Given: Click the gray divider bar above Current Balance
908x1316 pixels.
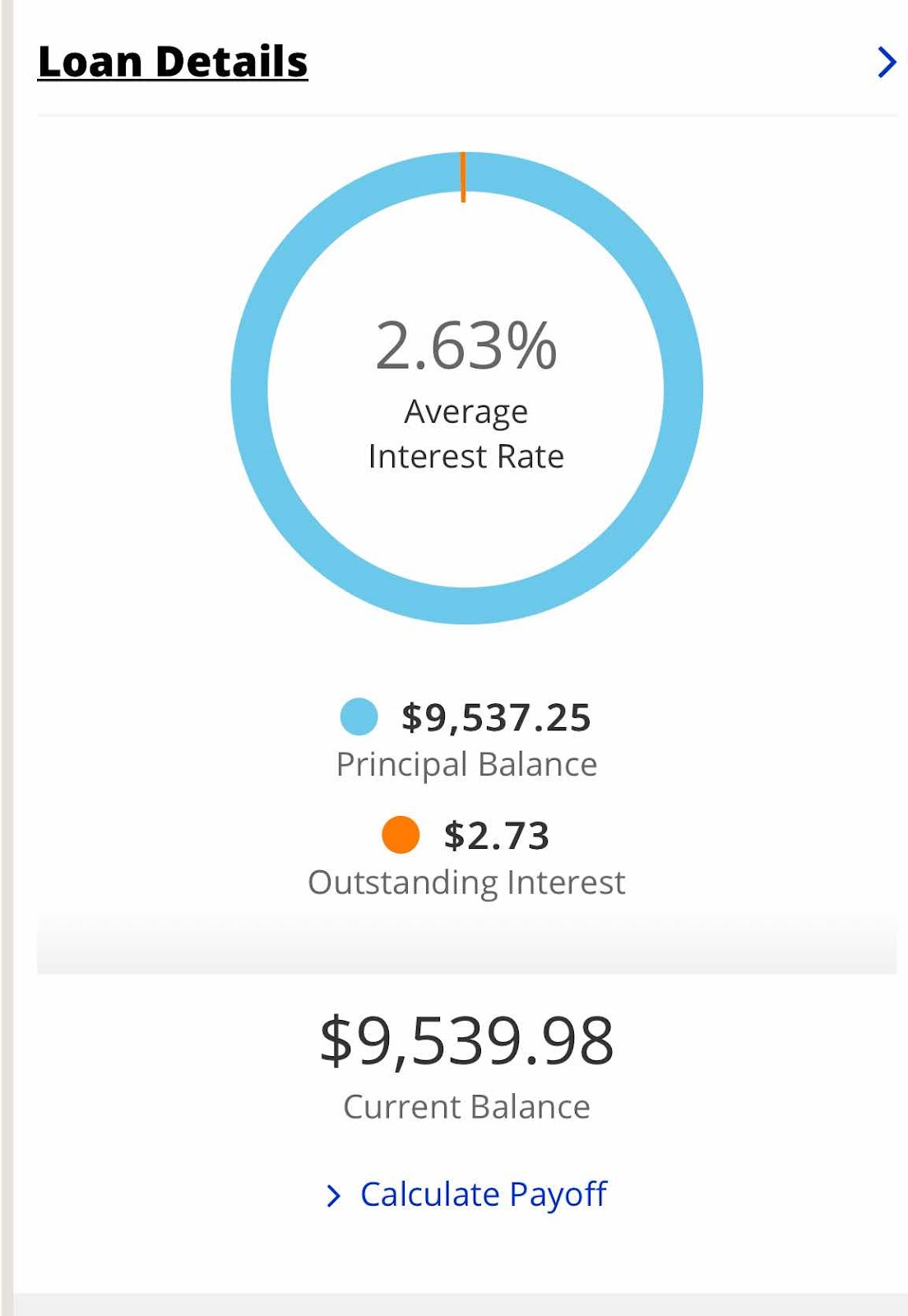Looking at the screenshot, I should coord(466,943).
